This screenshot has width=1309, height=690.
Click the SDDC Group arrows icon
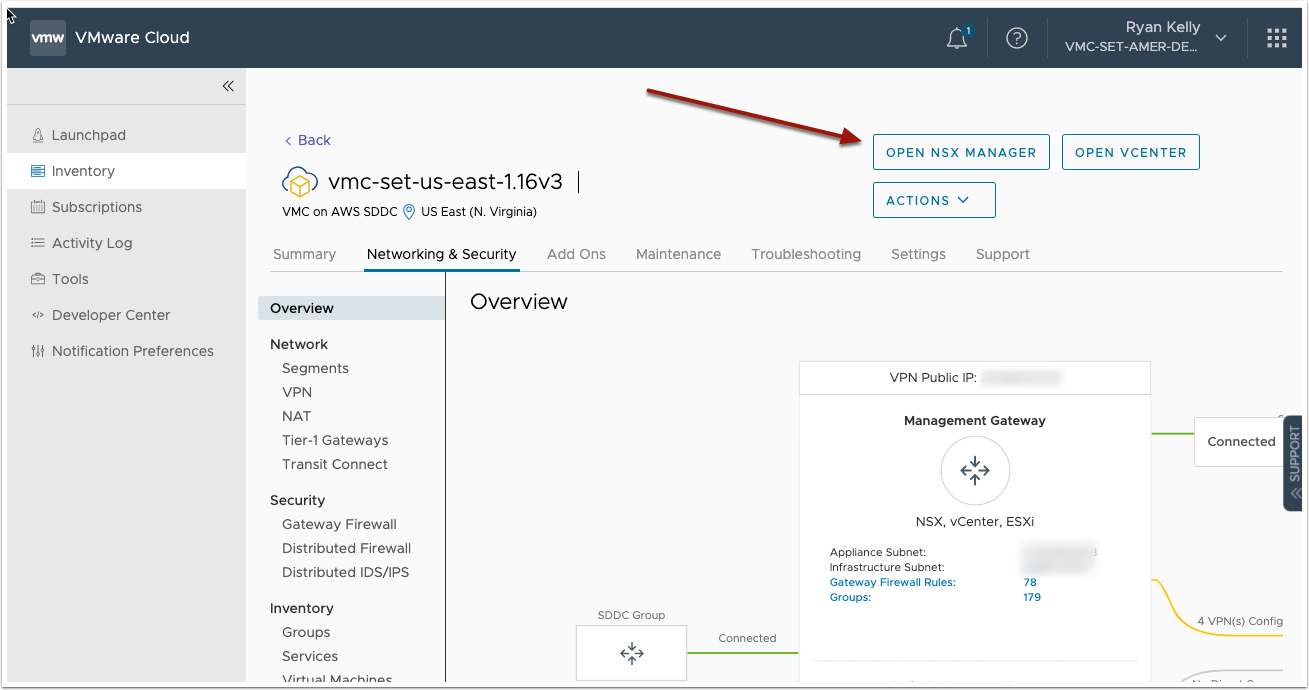point(631,653)
